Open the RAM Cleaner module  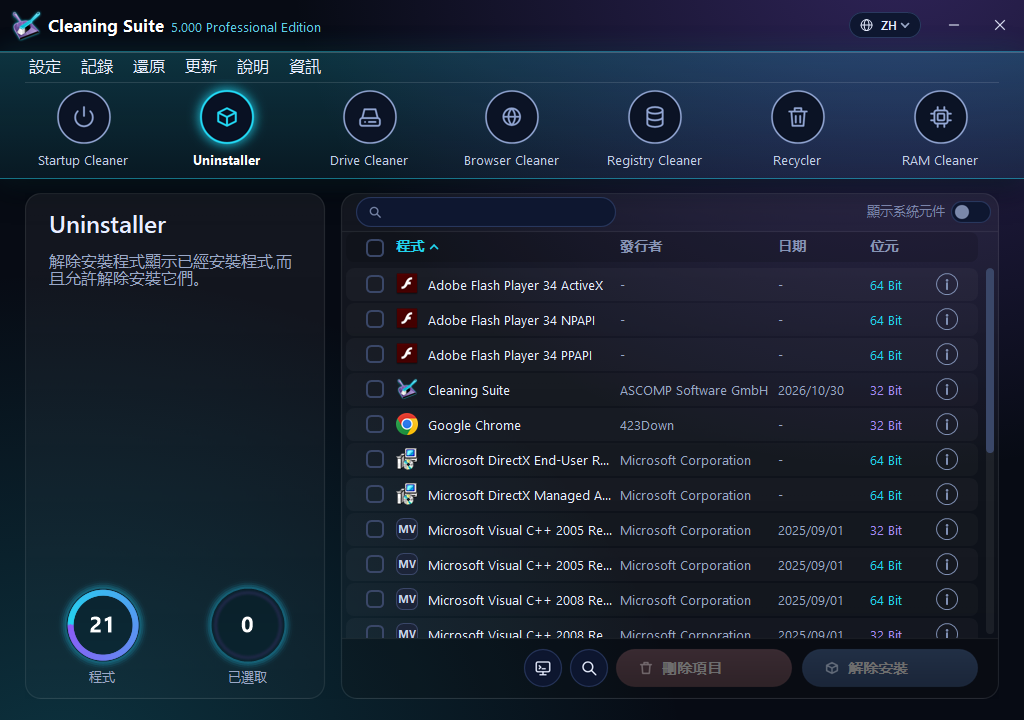[940, 117]
